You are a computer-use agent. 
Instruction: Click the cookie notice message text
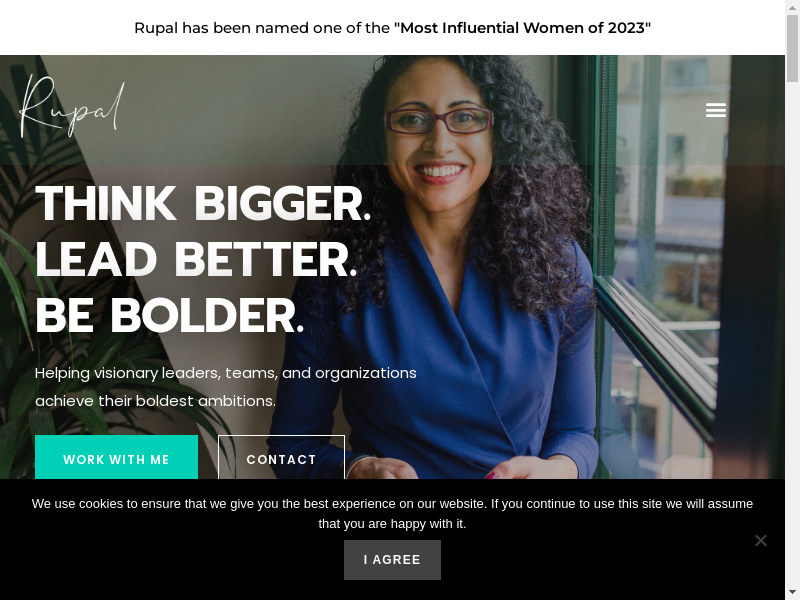(392, 513)
